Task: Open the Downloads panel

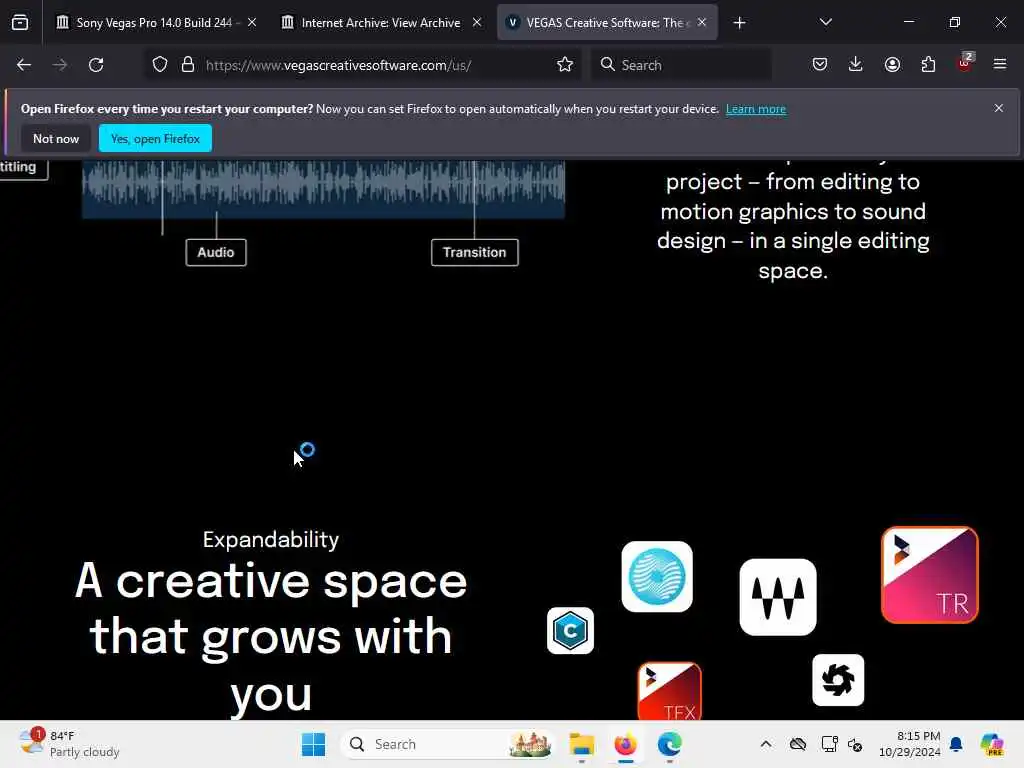Action: click(x=856, y=65)
